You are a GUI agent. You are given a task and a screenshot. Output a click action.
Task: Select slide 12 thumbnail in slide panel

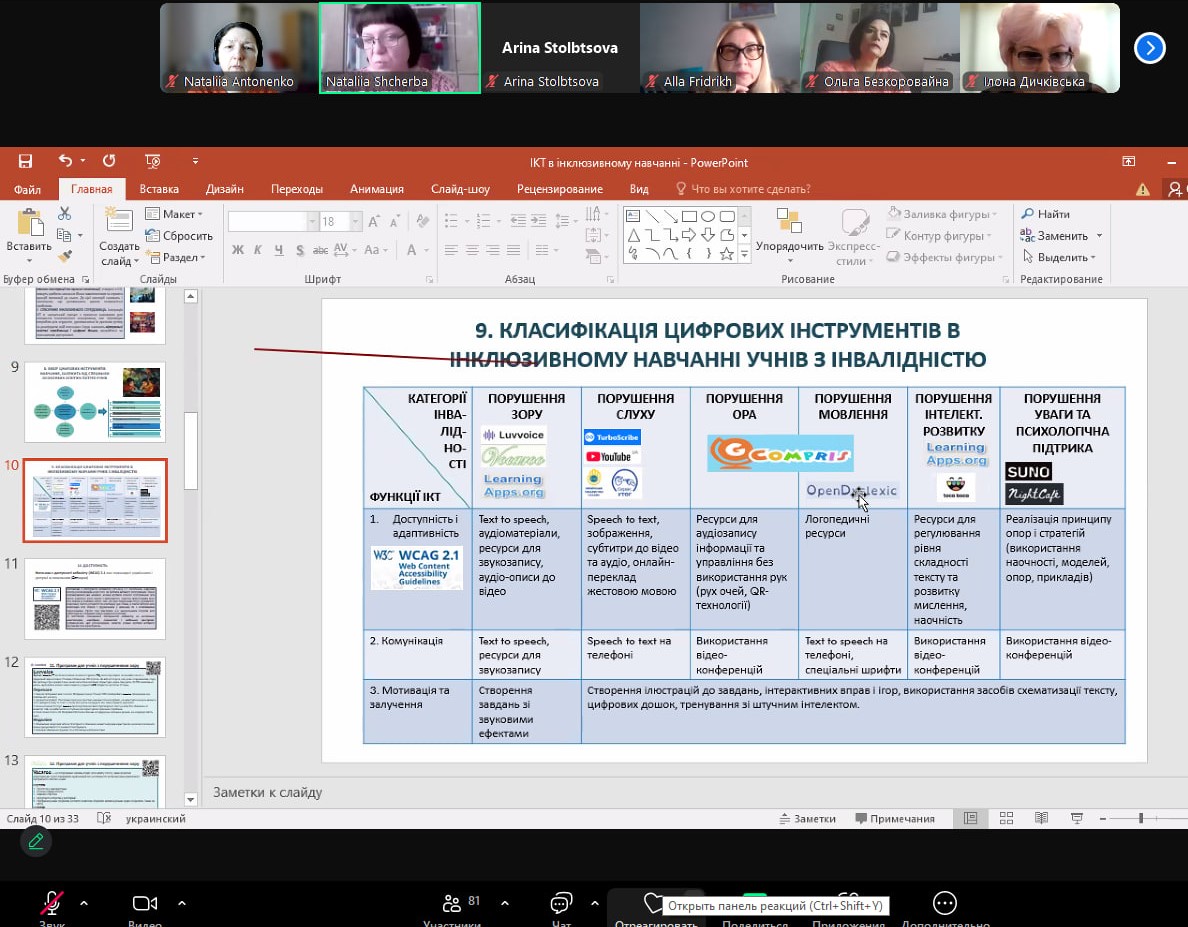click(x=95, y=697)
